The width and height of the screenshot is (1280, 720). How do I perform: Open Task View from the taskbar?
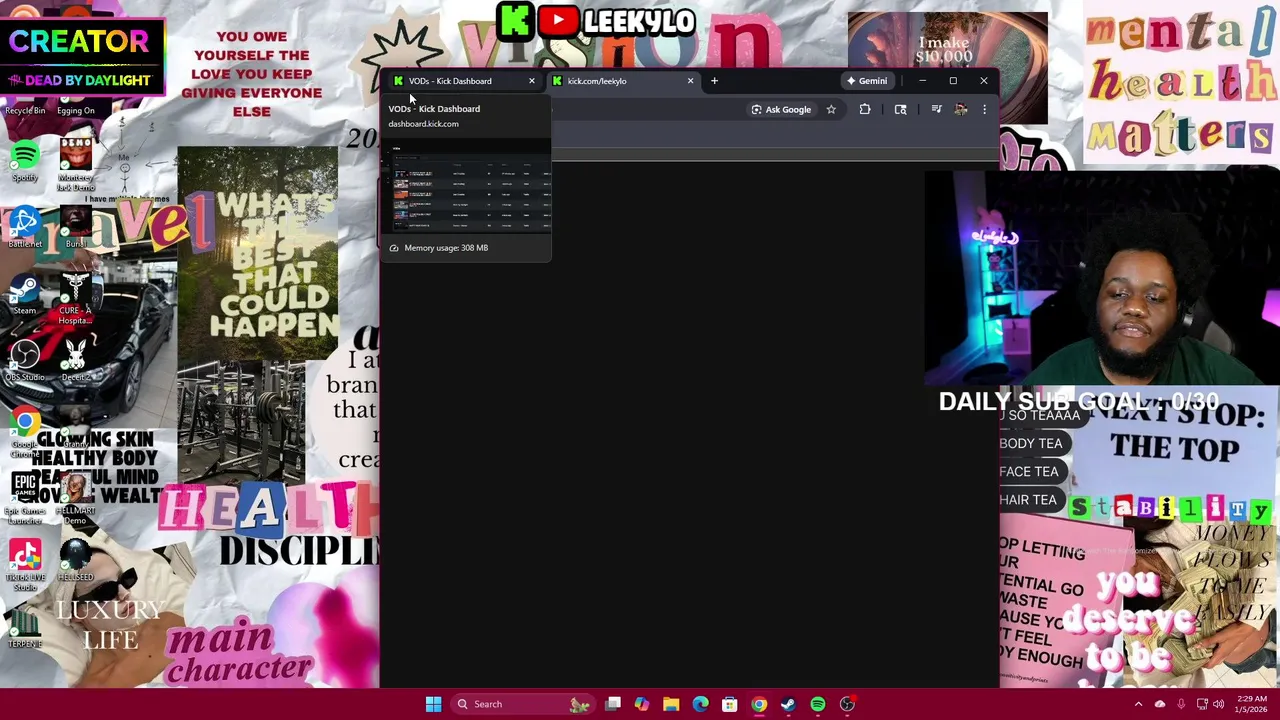(x=613, y=704)
